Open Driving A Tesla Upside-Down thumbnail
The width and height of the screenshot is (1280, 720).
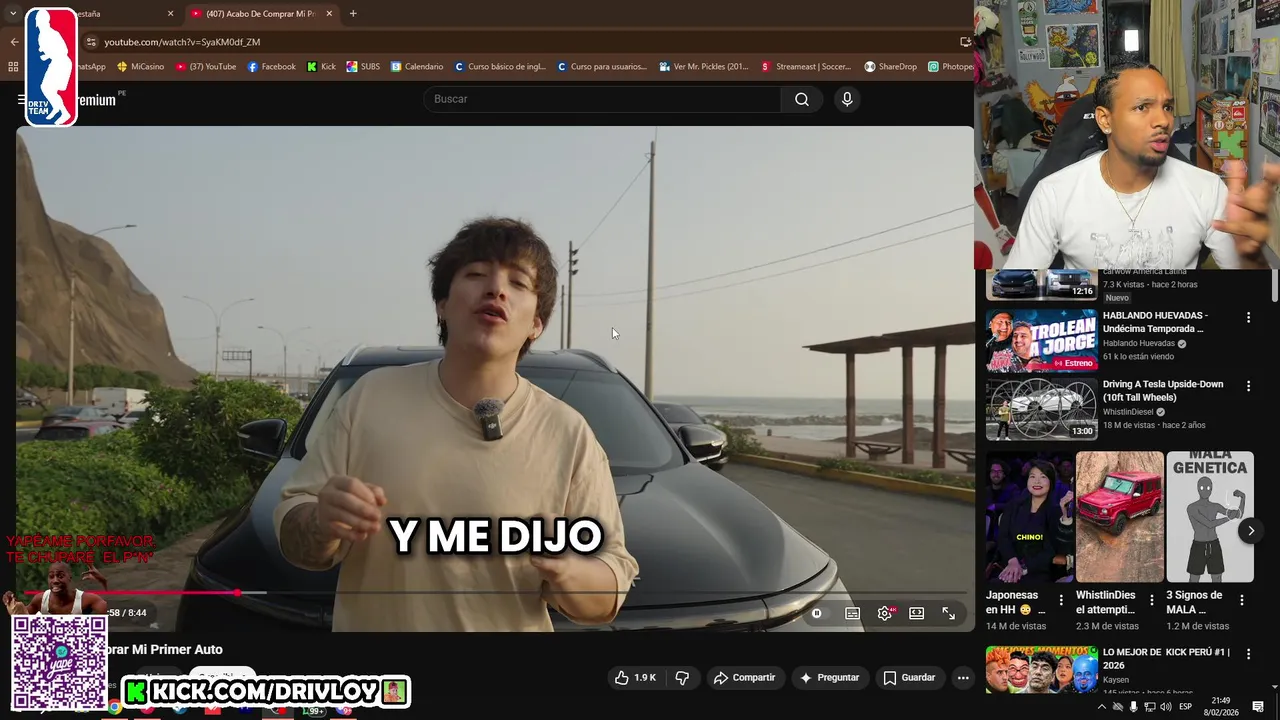click(x=1041, y=409)
